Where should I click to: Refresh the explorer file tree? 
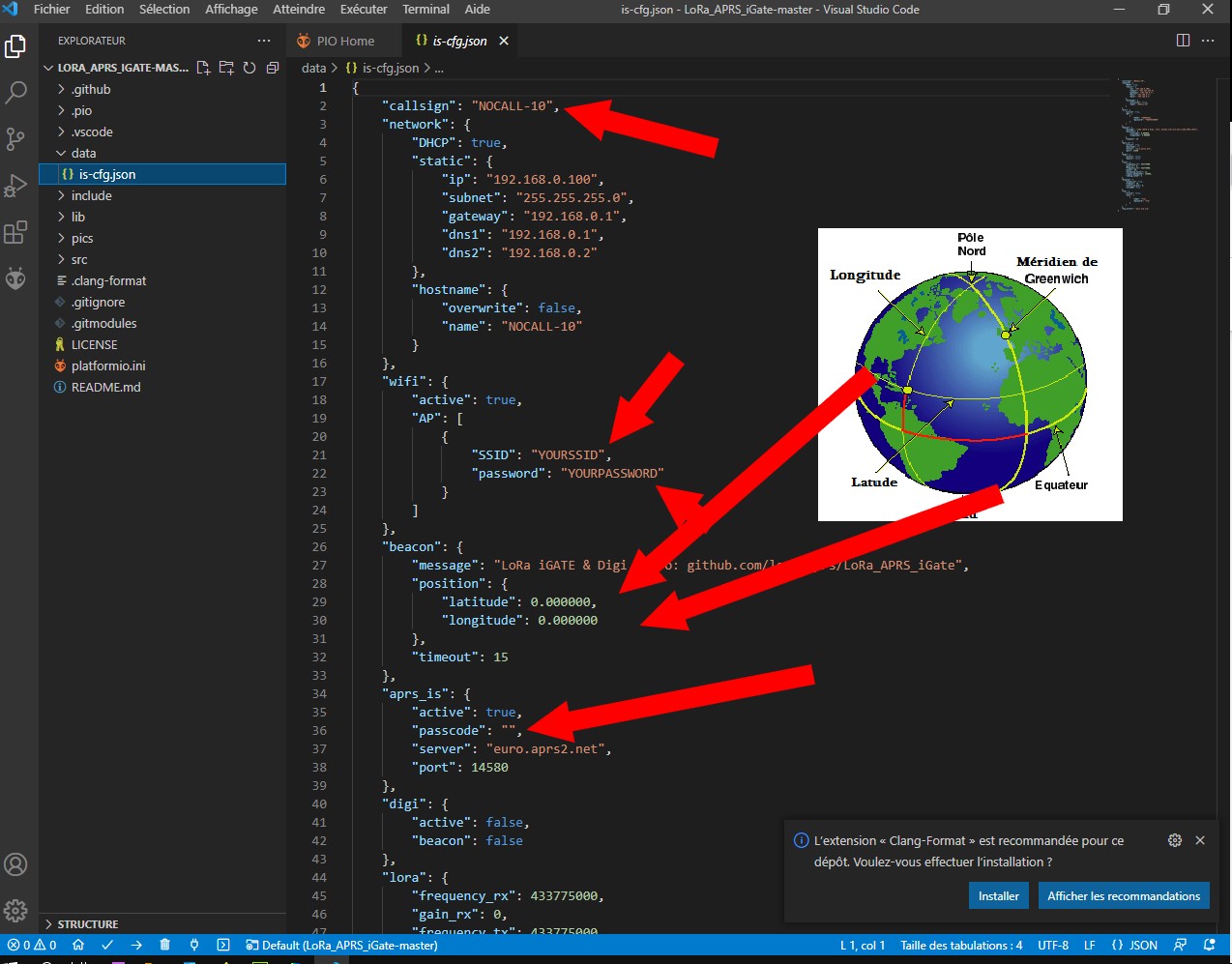[x=249, y=68]
